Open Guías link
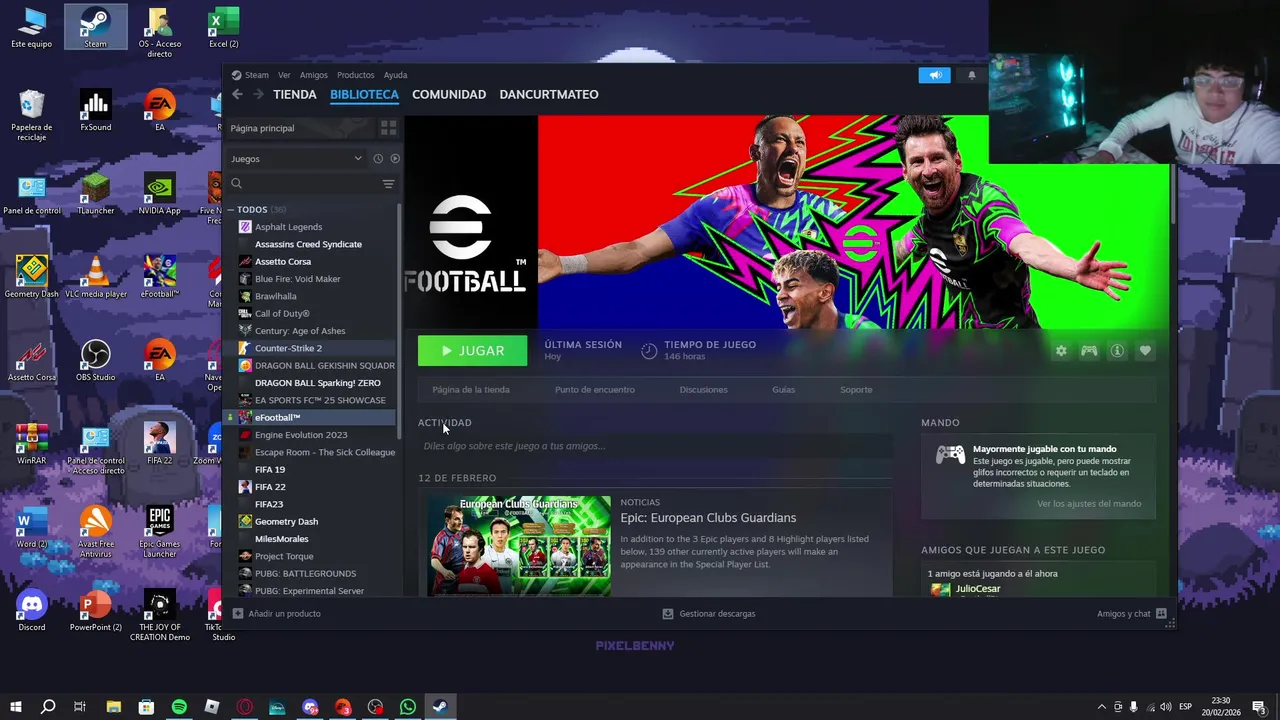This screenshot has height=720, width=1280. (783, 390)
